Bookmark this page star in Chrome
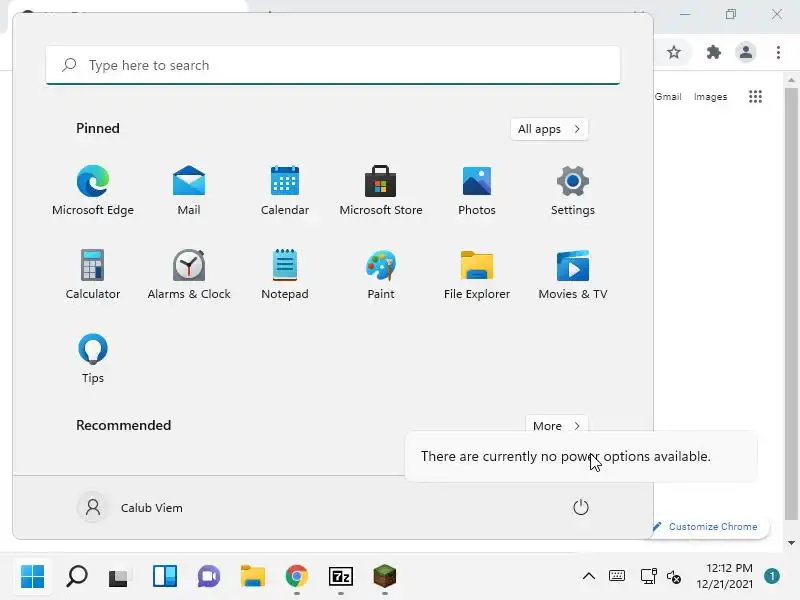 click(674, 52)
